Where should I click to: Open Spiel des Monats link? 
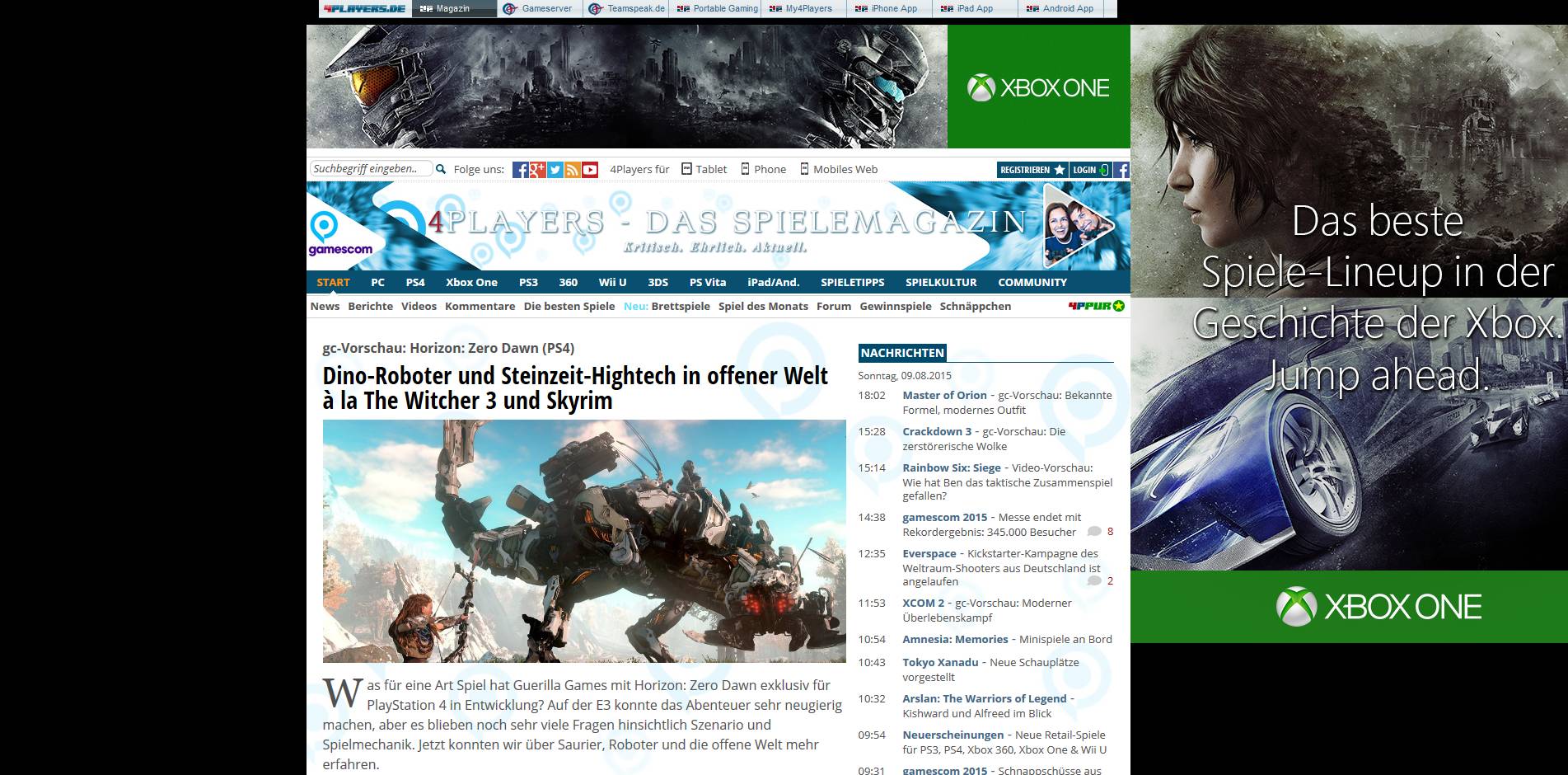click(x=763, y=306)
